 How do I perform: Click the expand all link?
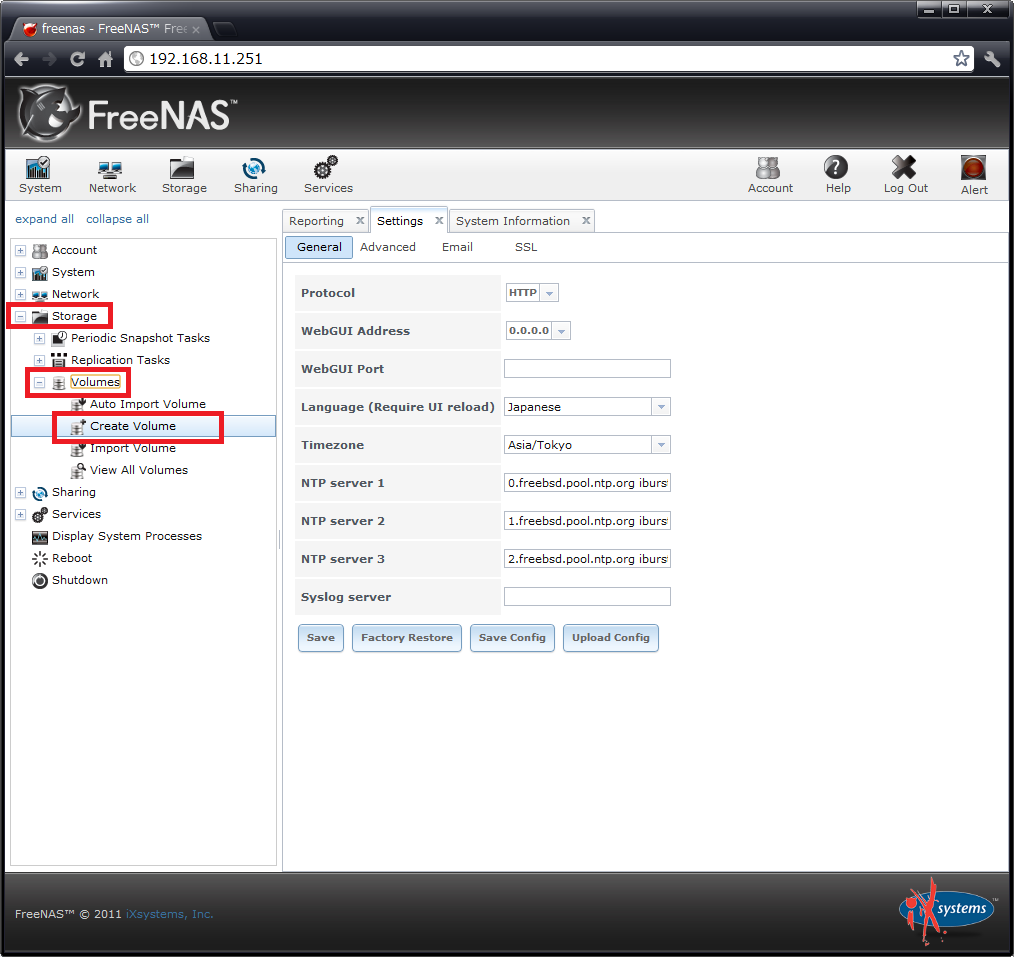pyautogui.click(x=45, y=219)
